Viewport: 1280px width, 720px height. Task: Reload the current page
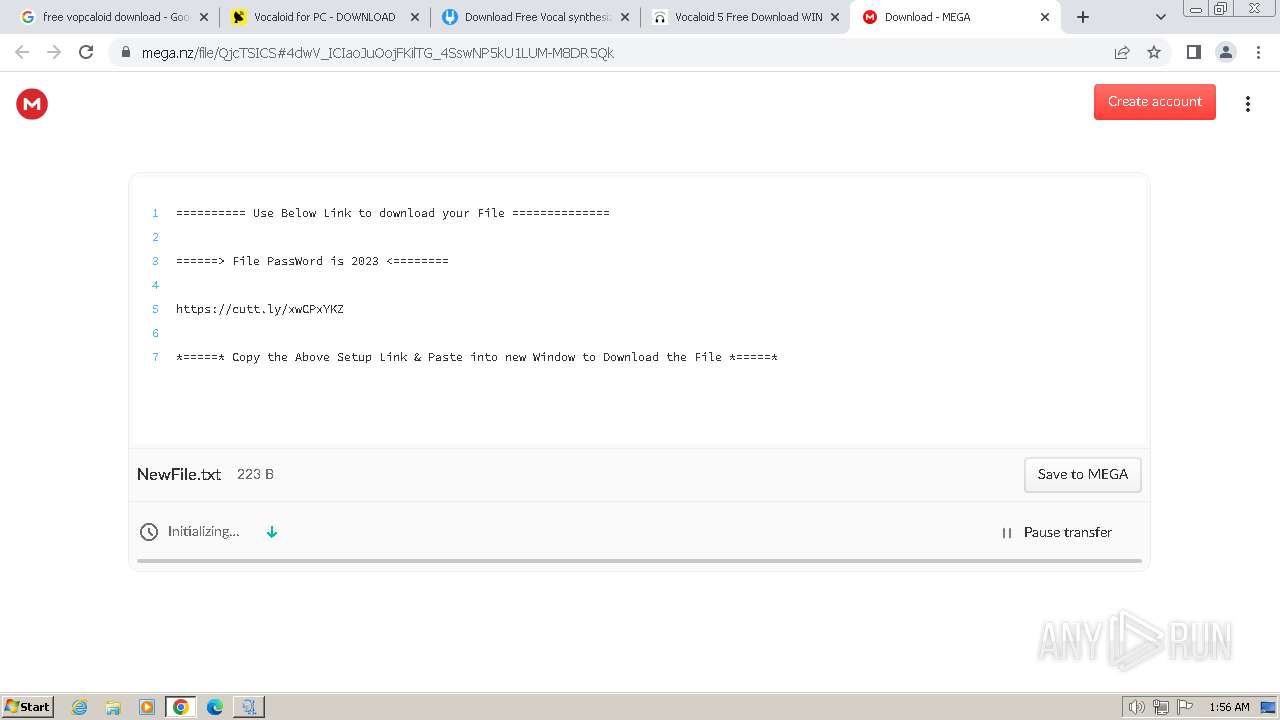click(86, 52)
